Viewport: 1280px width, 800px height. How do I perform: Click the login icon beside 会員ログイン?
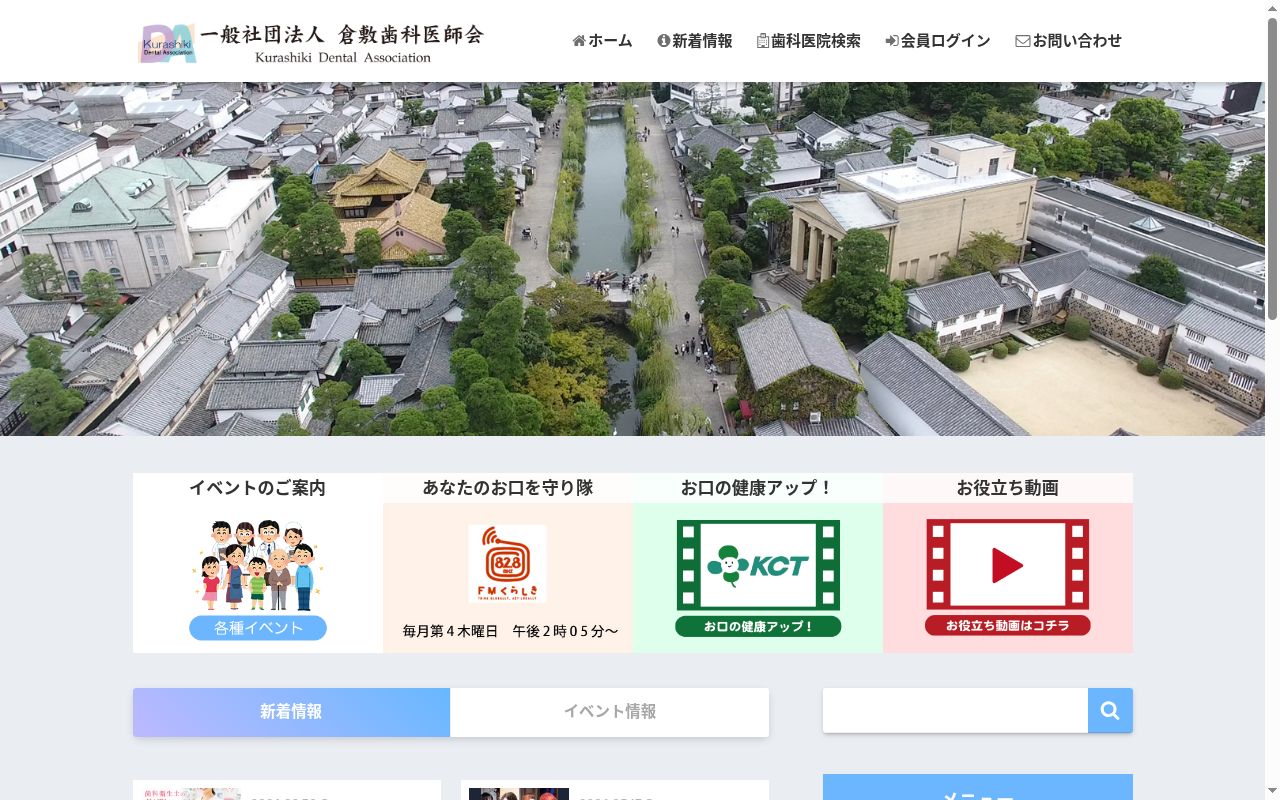coord(892,41)
